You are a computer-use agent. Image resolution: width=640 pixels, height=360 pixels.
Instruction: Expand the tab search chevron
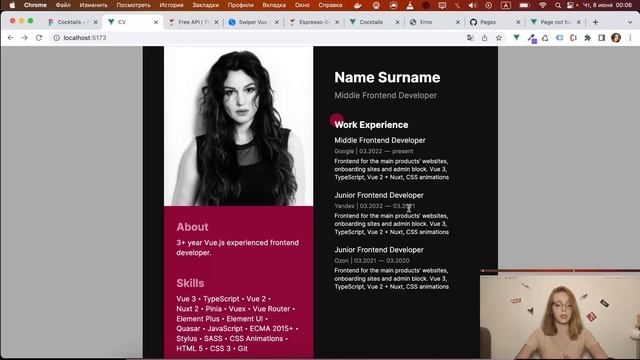pos(629,22)
